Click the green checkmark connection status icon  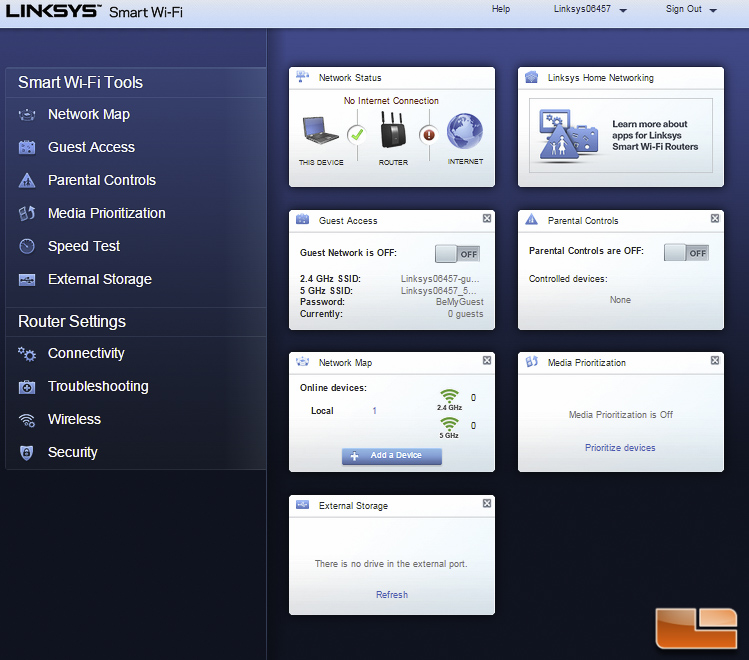(357, 135)
